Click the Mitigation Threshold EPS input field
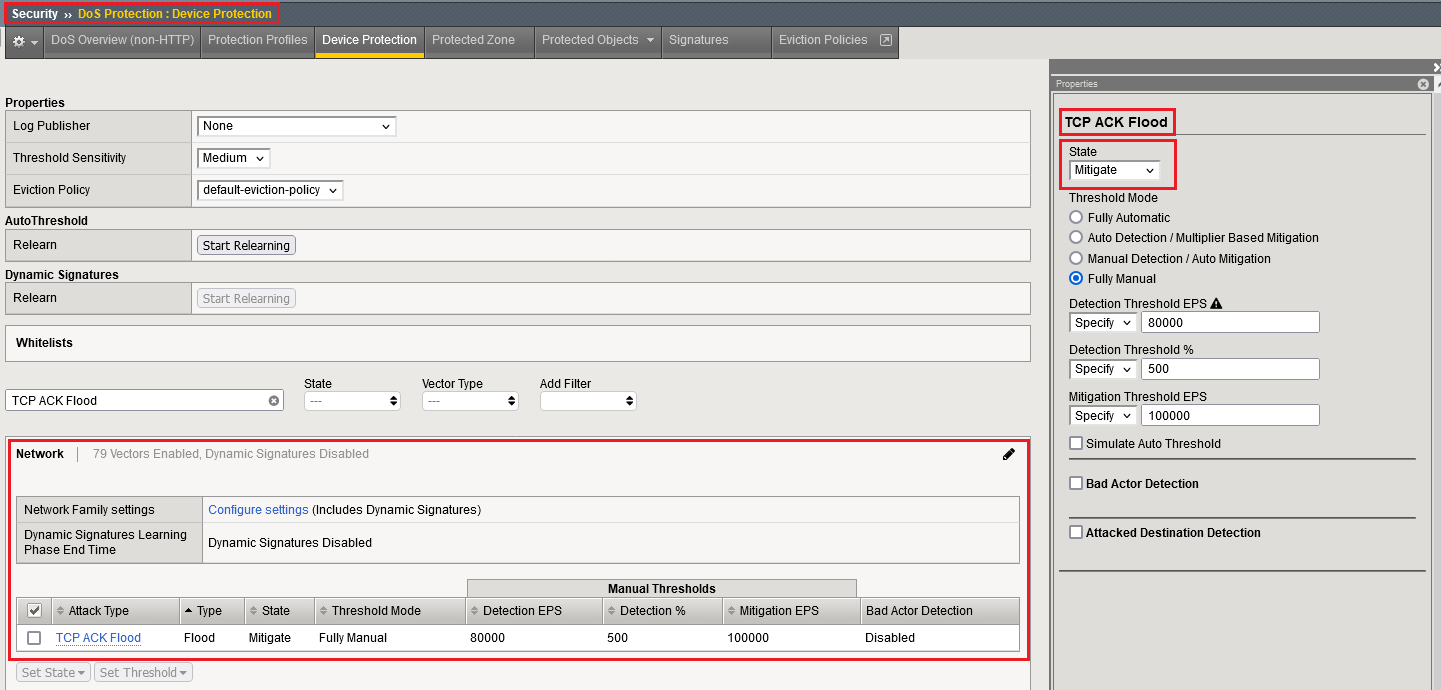 click(x=1229, y=416)
